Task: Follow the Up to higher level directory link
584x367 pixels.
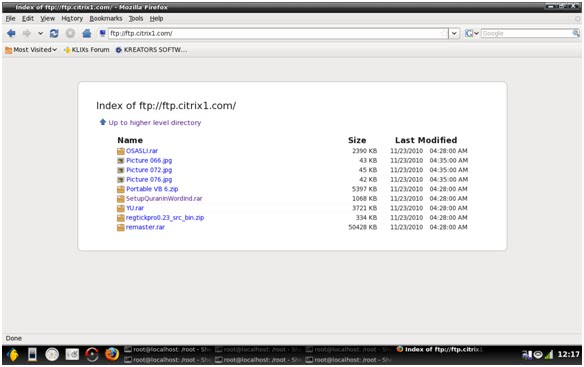Action: [155, 123]
